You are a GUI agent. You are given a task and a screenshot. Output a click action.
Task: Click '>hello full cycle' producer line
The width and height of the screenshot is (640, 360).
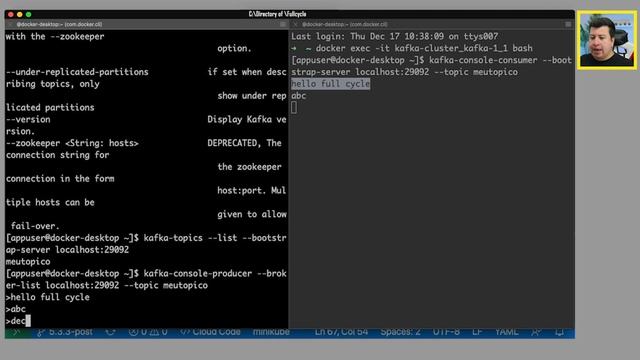[x=48, y=297]
